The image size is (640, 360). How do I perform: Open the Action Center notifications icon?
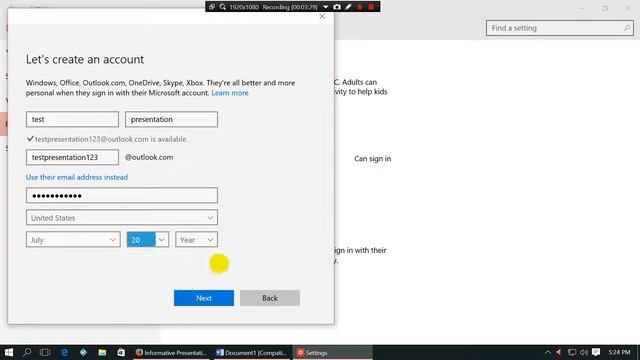(596, 352)
